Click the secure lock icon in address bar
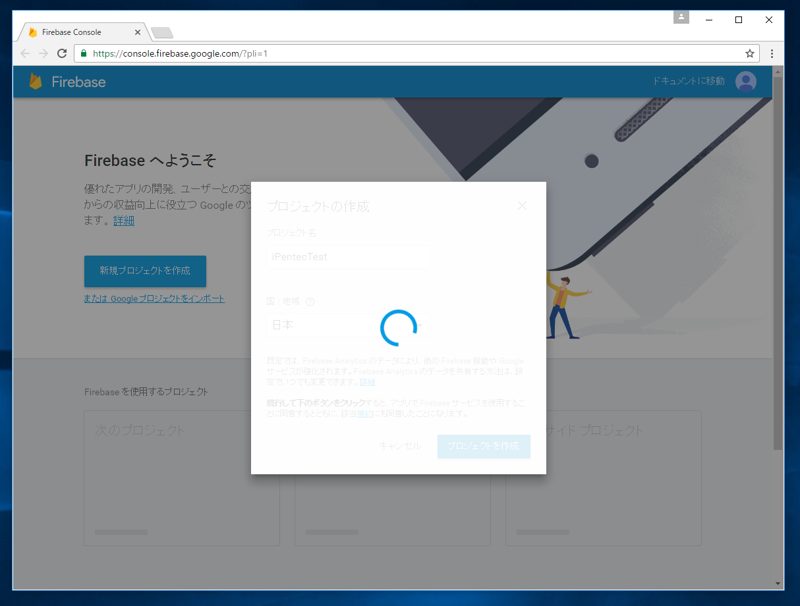Screen dimensions: 800x606 [84, 54]
